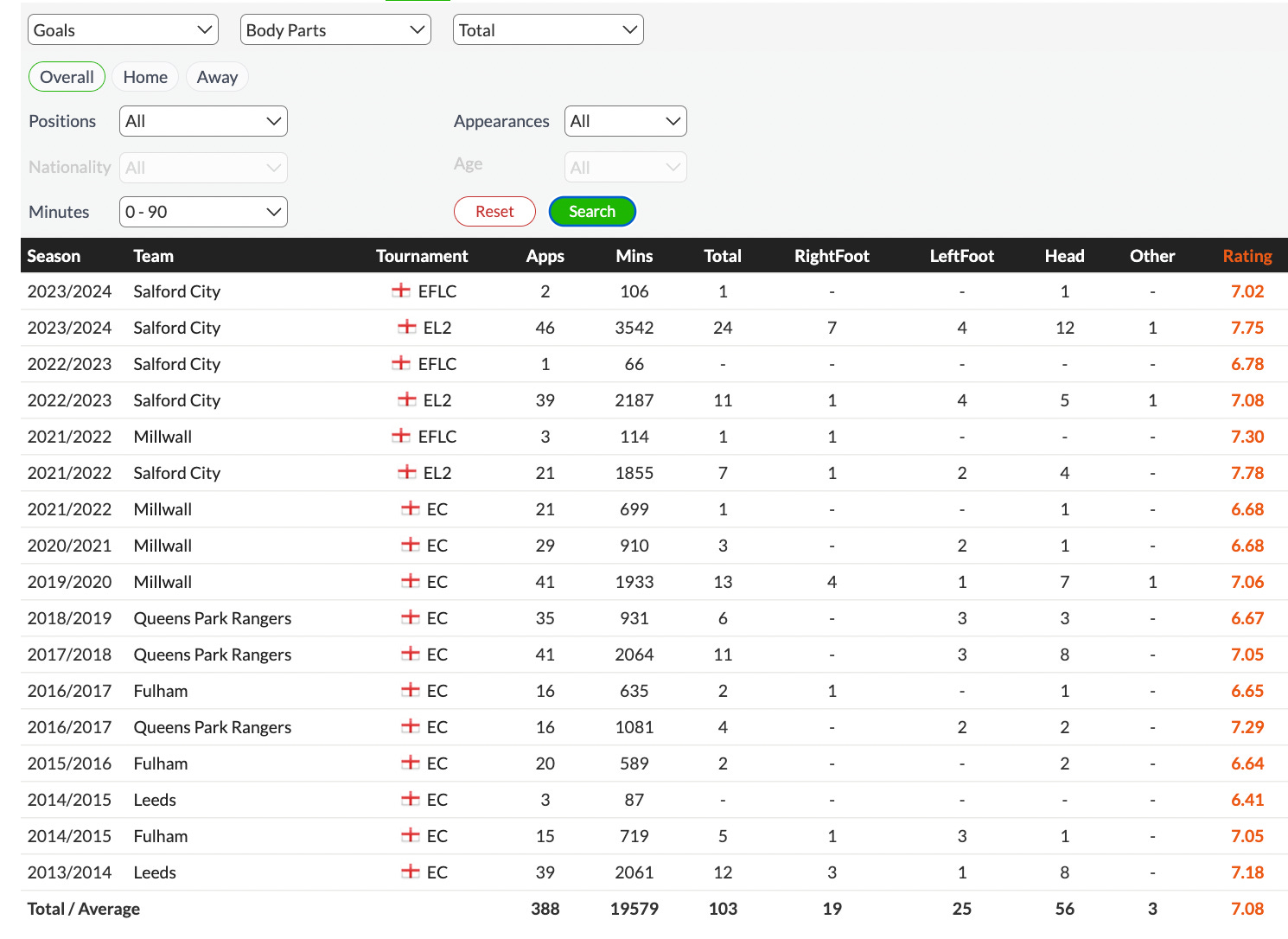The height and width of the screenshot is (939, 1288).
Task: Click head goals value 56 in totals
Action: coord(1065,909)
